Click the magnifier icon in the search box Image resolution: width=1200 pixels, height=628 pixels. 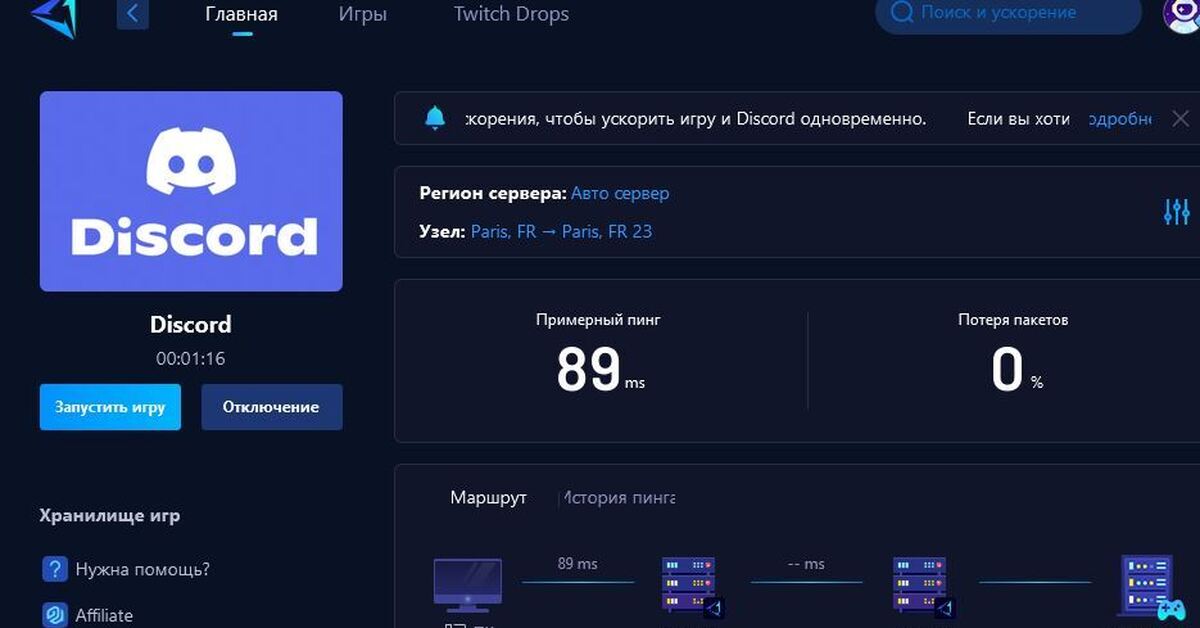(x=901, y=13)
